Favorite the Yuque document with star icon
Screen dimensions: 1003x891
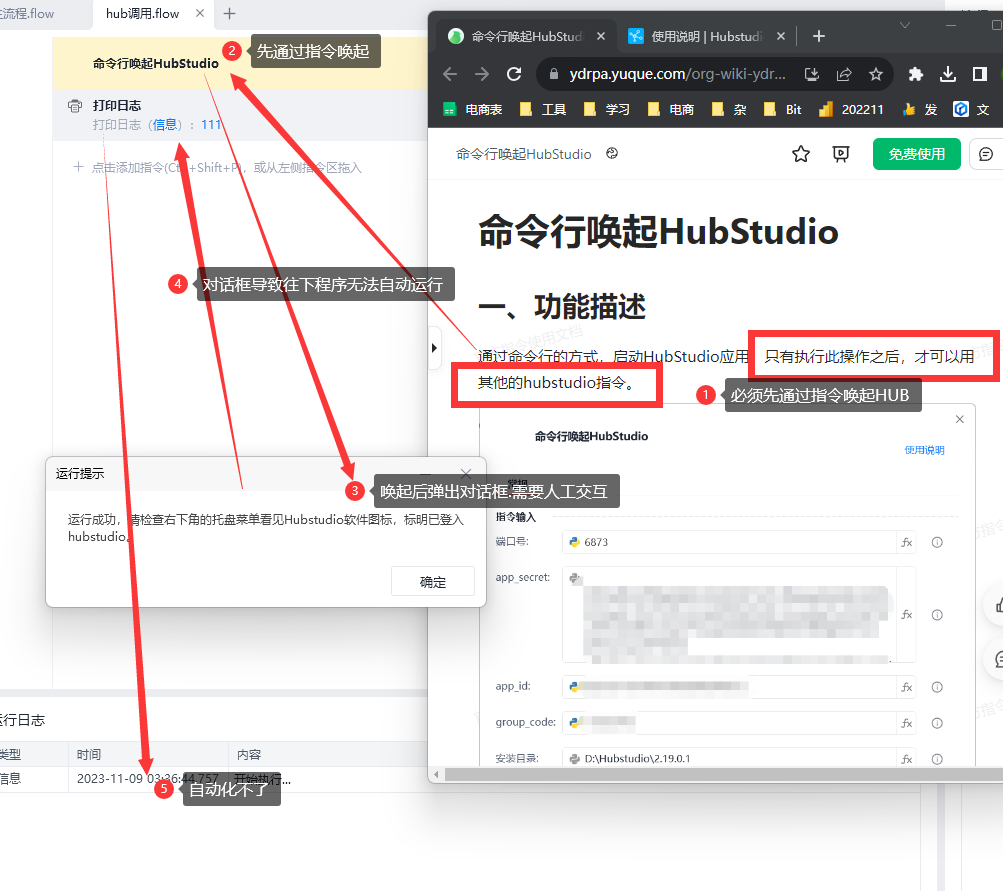[801, 154]
